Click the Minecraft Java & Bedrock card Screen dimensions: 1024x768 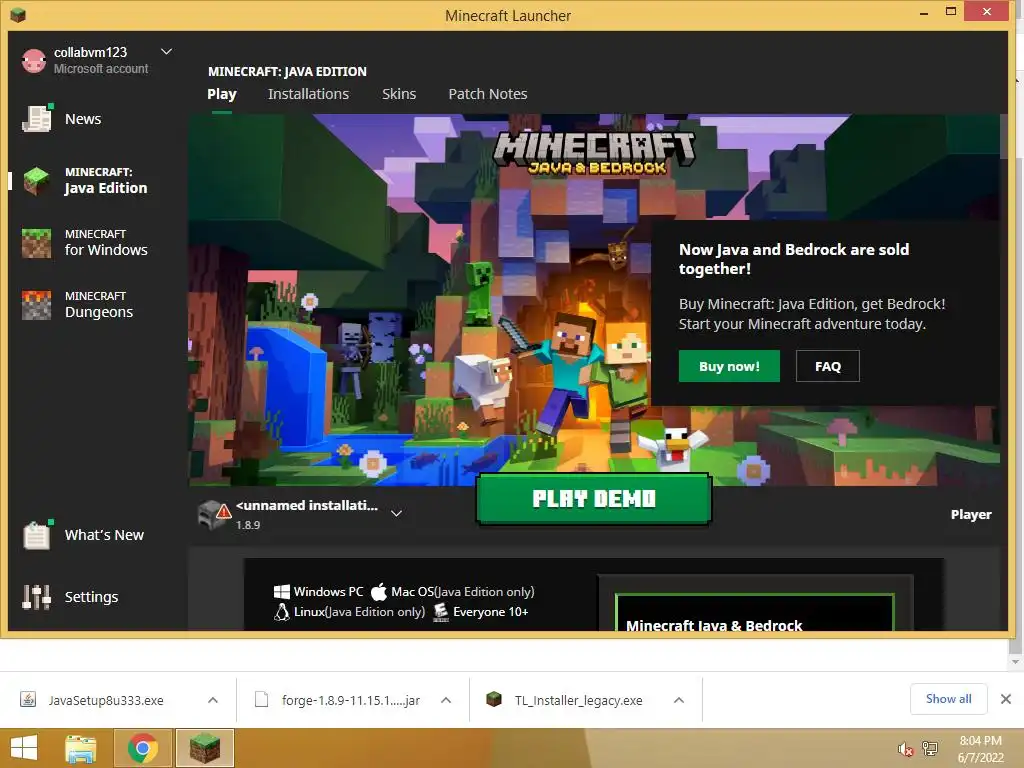click(x=755, y=613)
